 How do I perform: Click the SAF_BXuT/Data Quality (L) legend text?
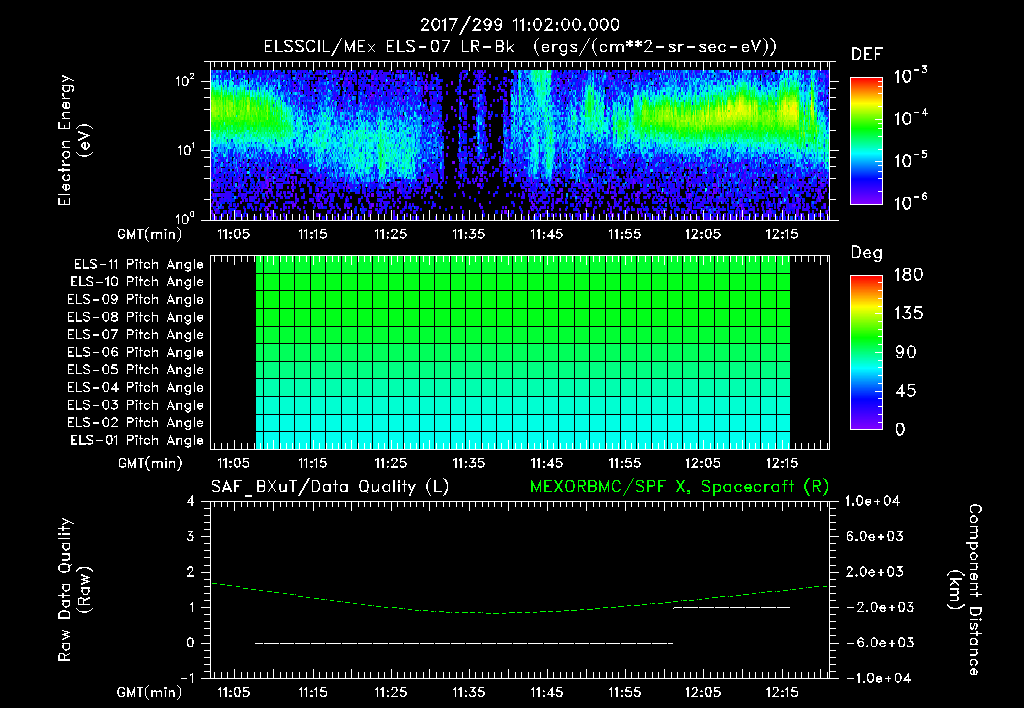coord(330,487)
